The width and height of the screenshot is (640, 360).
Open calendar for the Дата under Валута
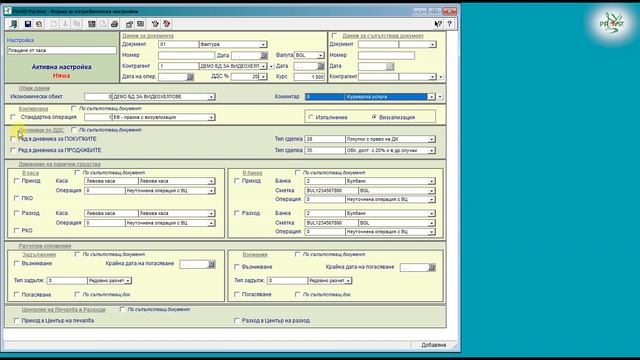click(321, 66)
